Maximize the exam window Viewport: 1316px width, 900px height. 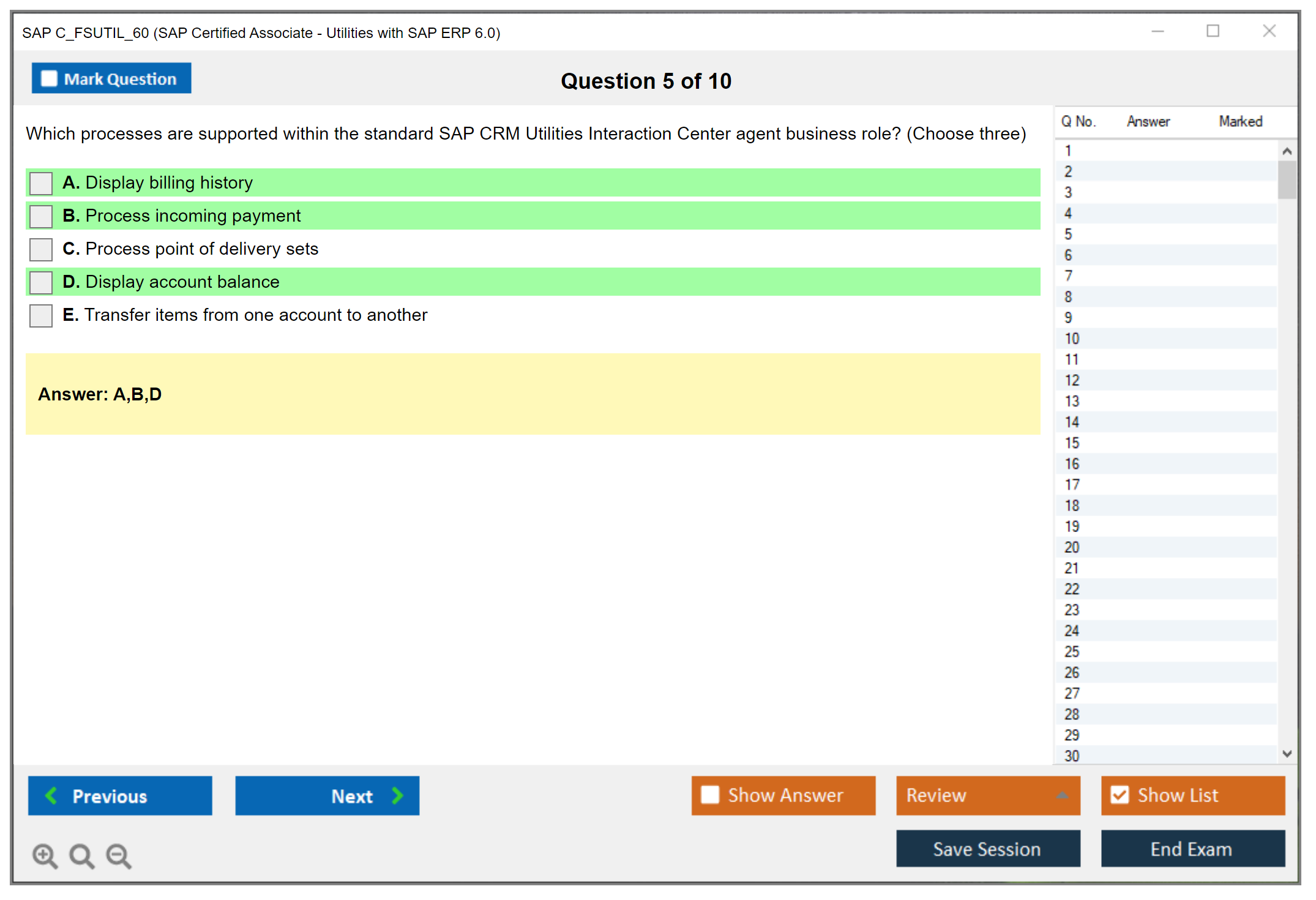(1213, 31)
